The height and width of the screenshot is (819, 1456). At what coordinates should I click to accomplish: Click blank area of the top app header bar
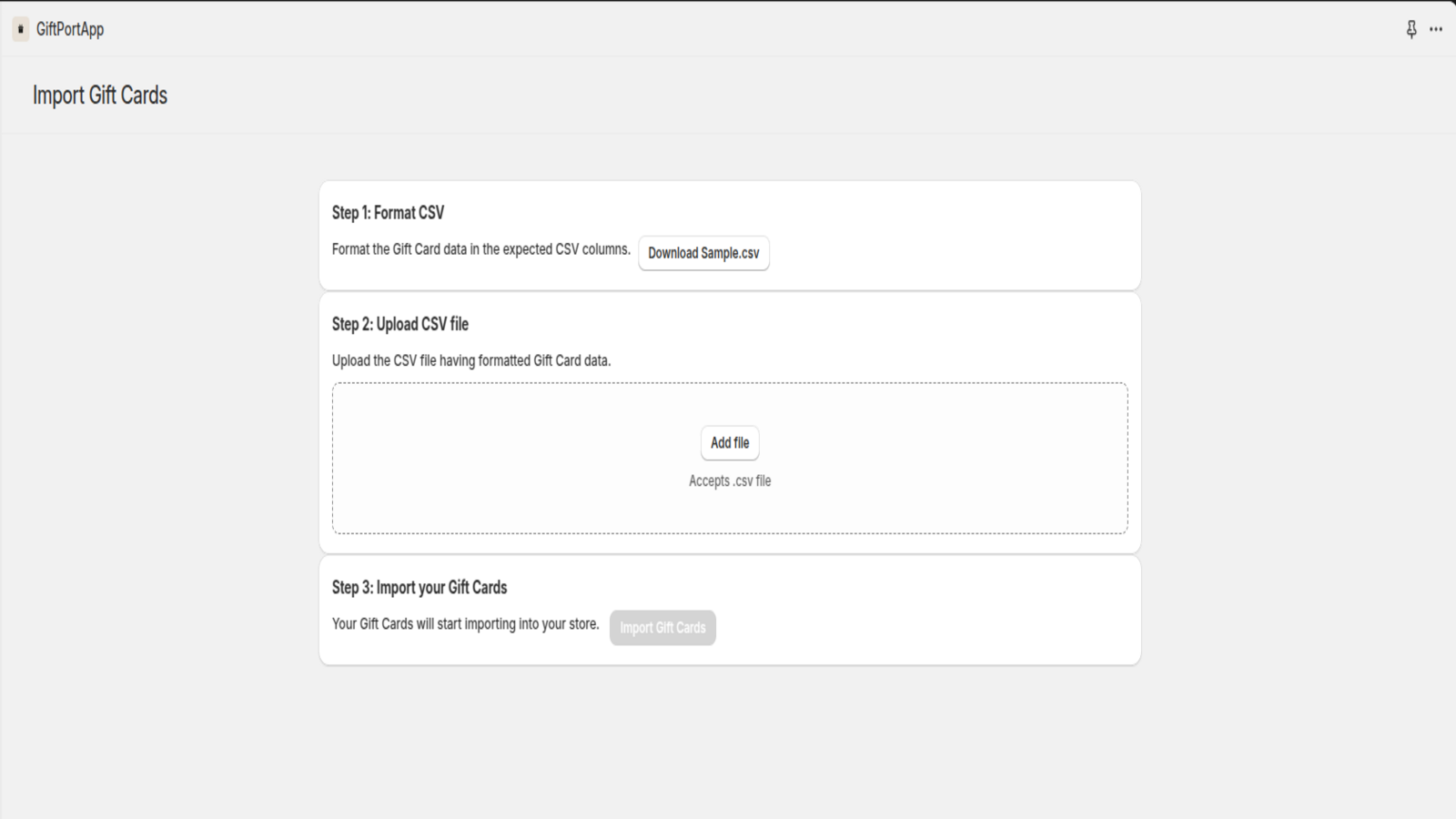(x=728, y=29)
